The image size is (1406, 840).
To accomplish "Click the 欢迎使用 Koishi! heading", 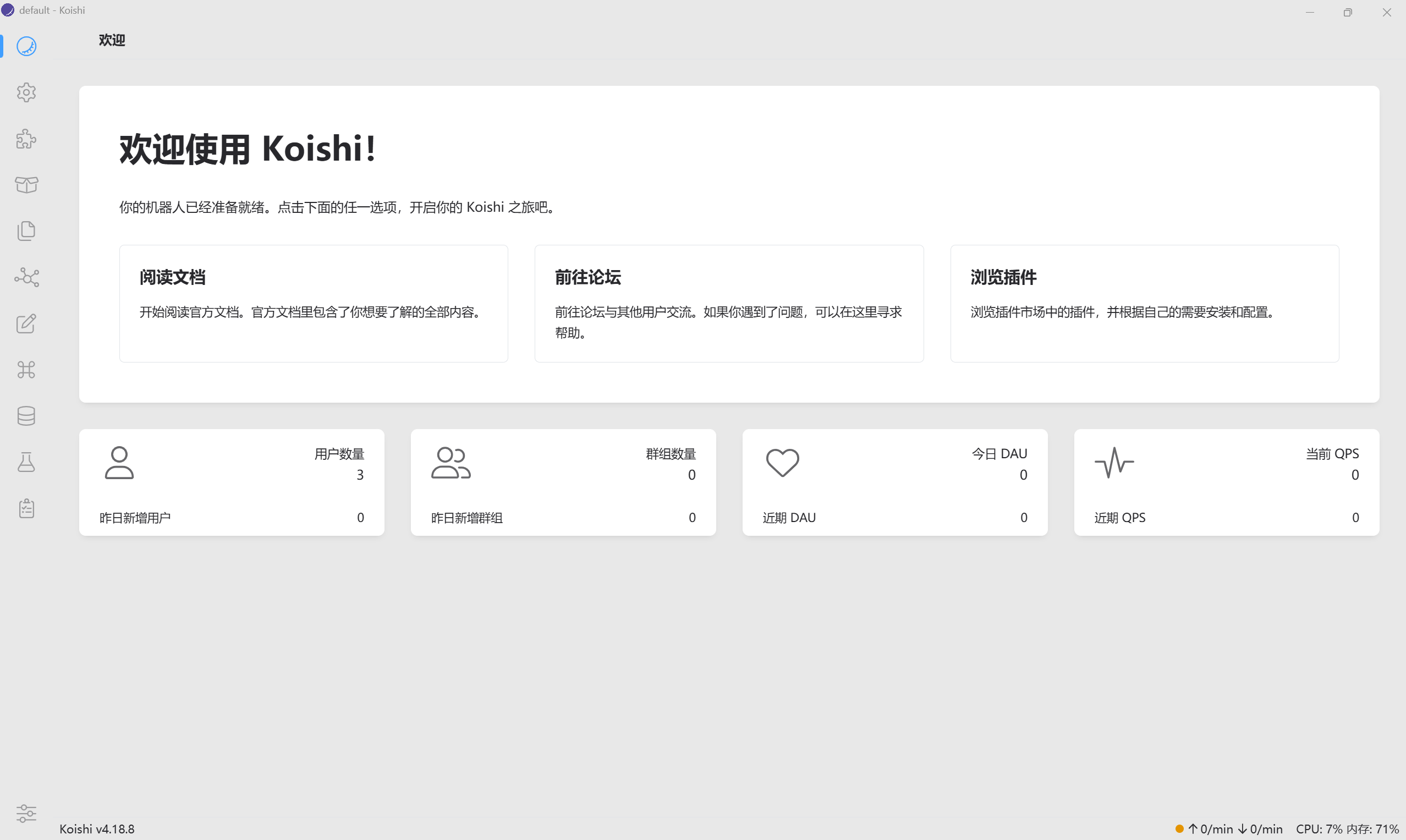I will (248, 149).
